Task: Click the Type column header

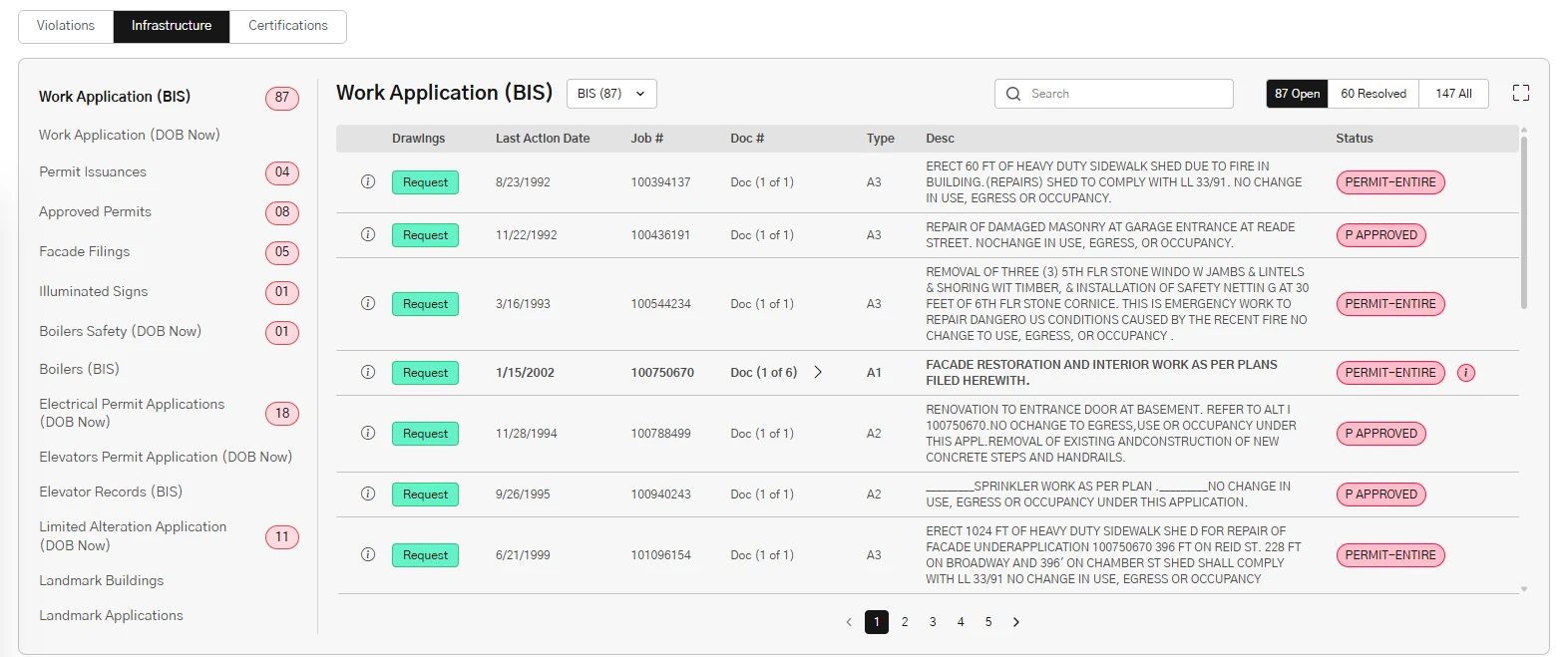Action: (881, 139)
